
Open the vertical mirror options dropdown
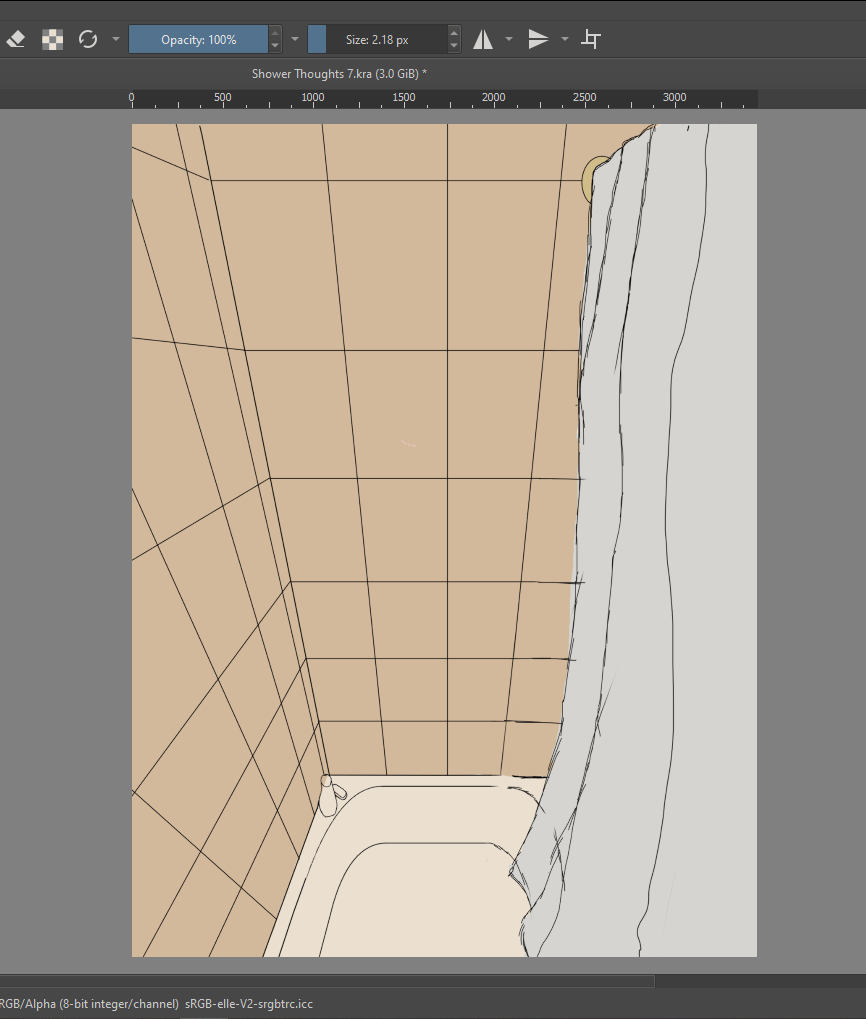[565, 40]
